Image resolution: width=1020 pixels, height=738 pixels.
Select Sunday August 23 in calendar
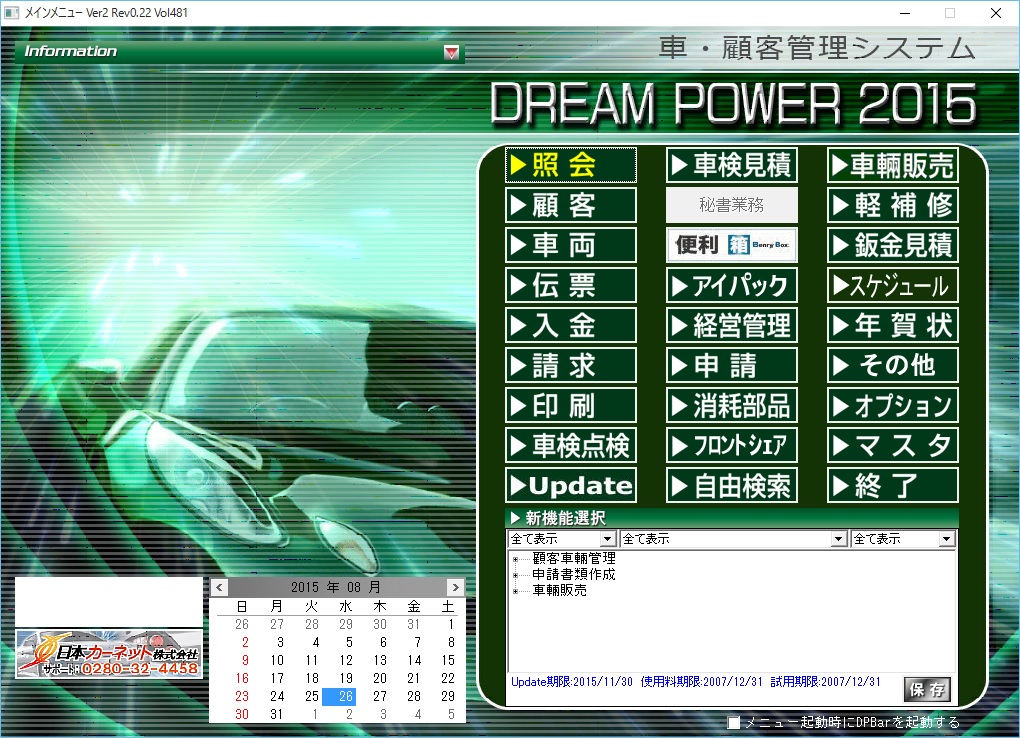coord(242,696)
